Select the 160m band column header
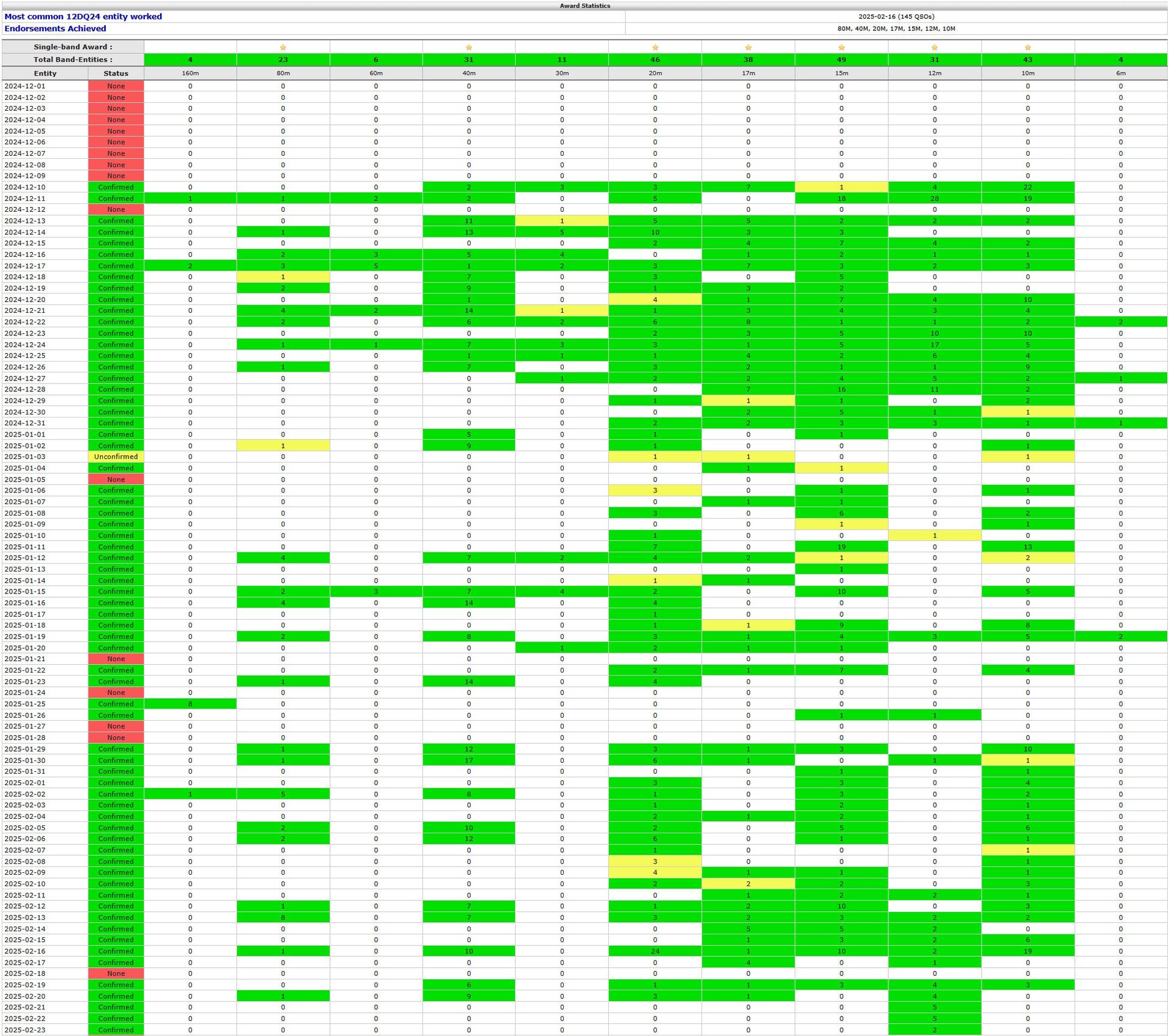The image size is (1169, 1036). click(190, 73)
